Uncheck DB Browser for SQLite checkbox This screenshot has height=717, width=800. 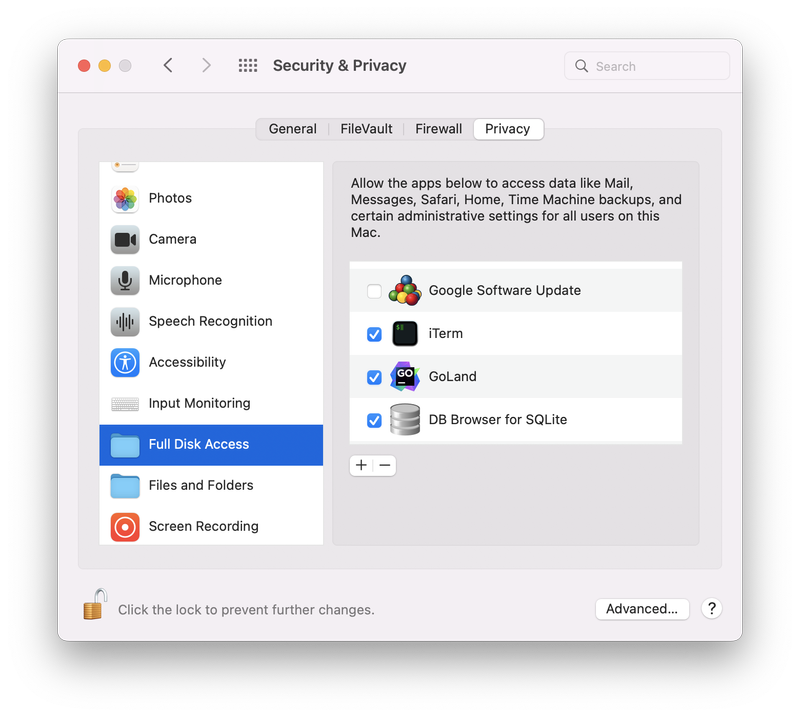374,421
